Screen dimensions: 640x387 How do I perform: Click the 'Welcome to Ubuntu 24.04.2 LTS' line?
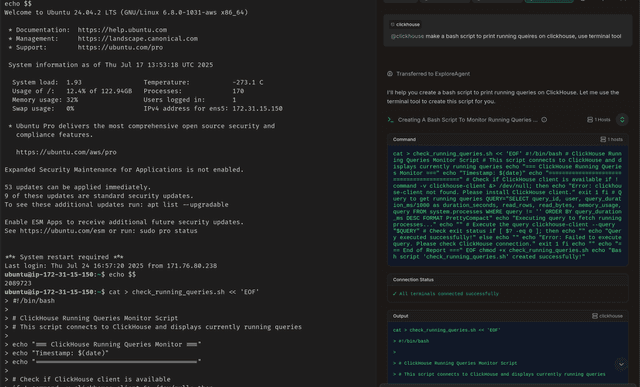pos(126,13)
